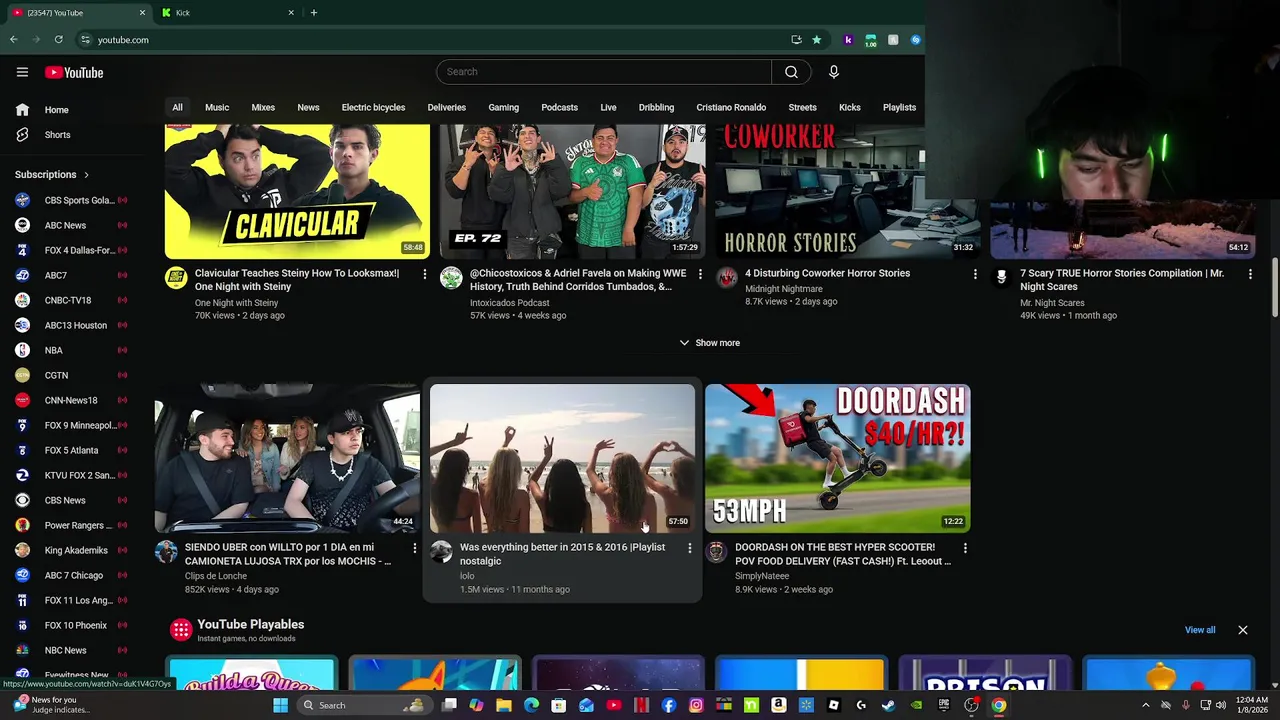This screenshot has height=720, width=1280.
Task: Open NBA subscription in sidebar
Action: pos(70,350)
